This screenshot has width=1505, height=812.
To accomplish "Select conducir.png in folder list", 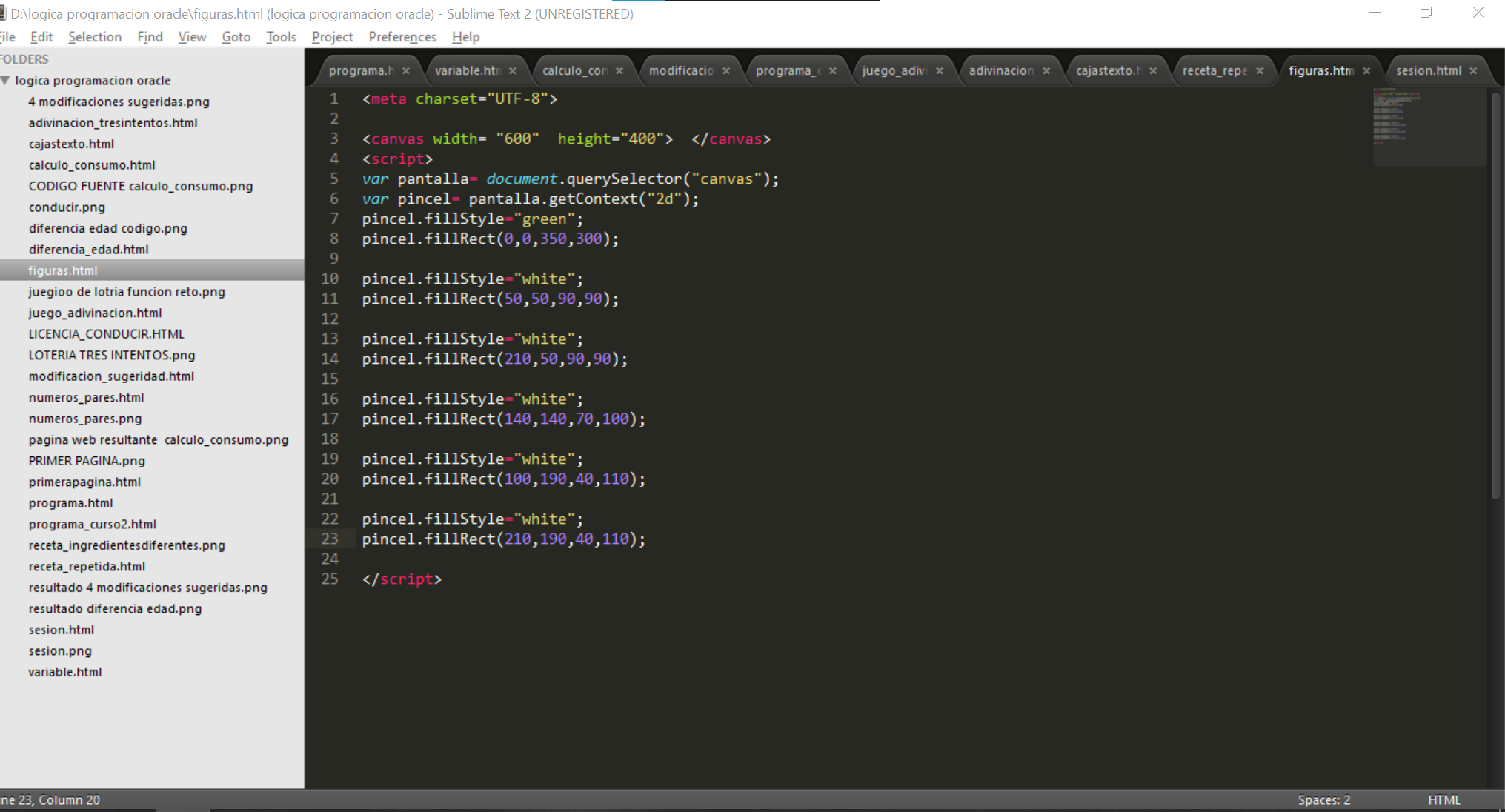I will (67, 207).
